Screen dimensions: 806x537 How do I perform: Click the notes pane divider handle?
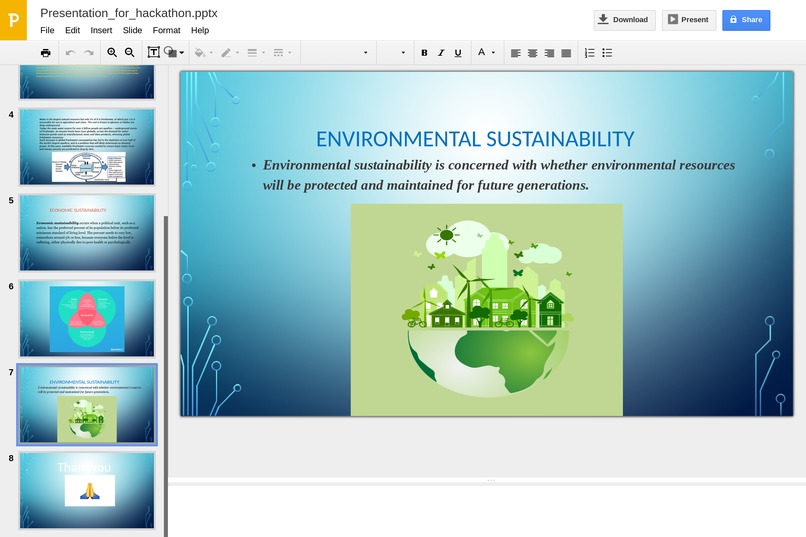click(x=491, y=480)
